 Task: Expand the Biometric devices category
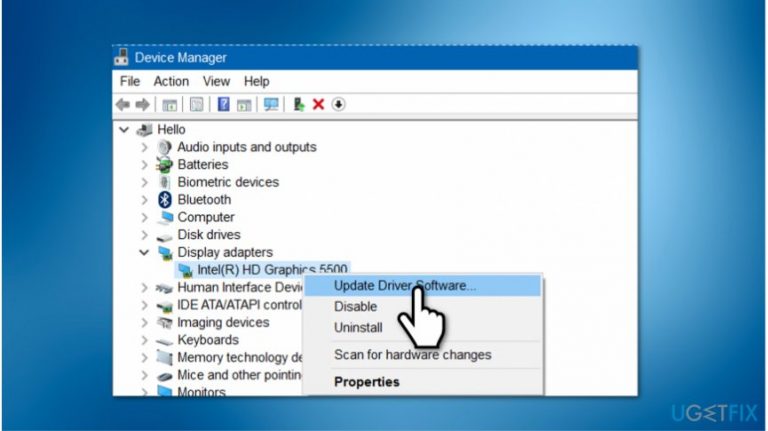(144, 182)
